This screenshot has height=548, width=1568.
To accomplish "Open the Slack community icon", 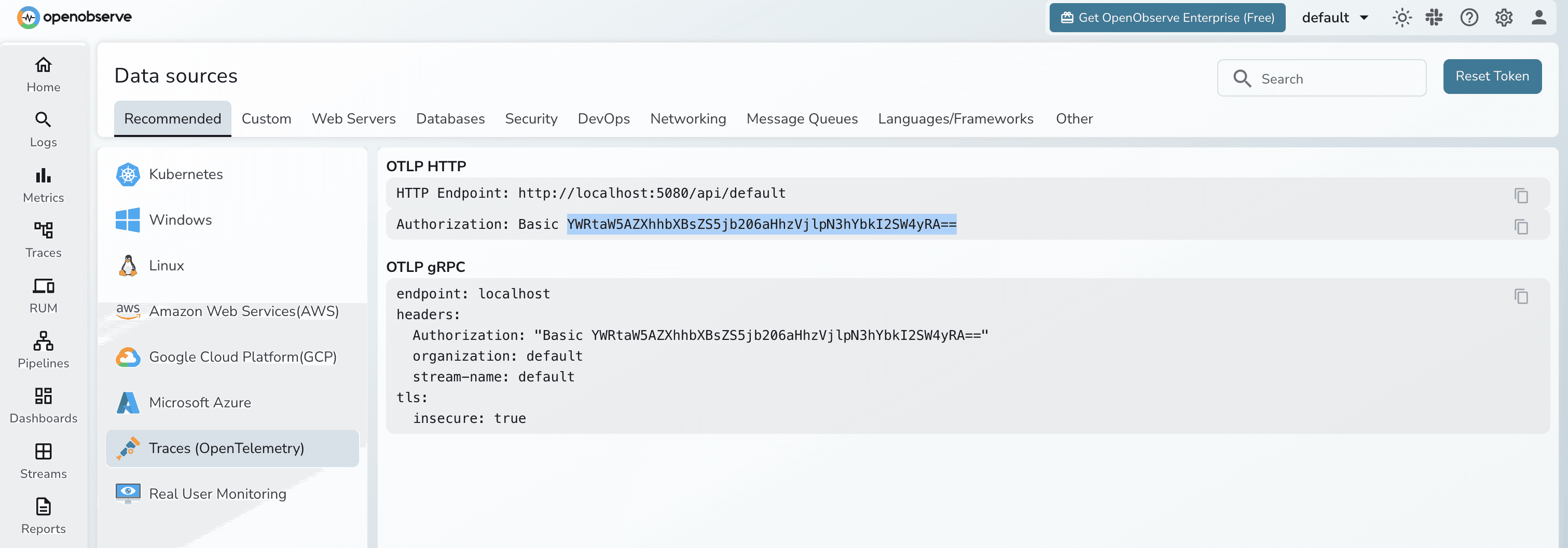I will tap(1434, 17).
